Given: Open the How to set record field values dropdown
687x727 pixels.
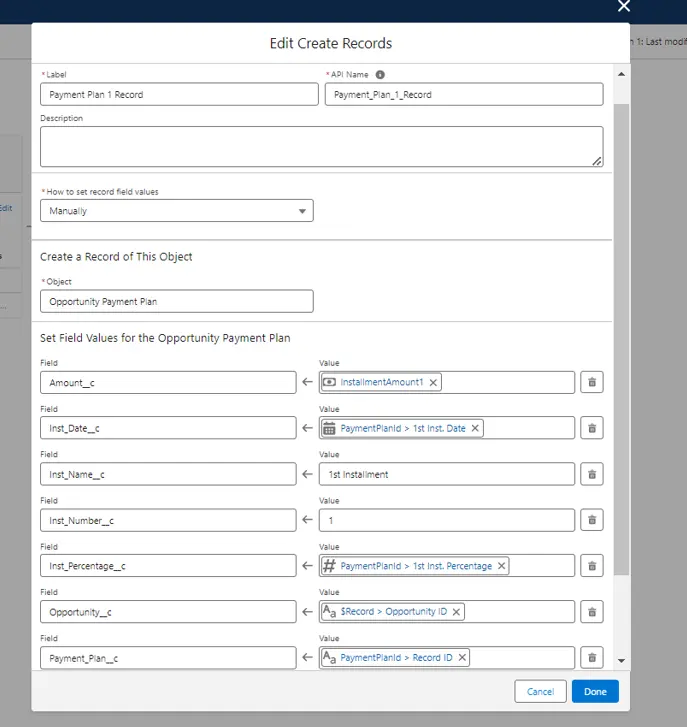Looking at the screenshot, I should 177,211.
